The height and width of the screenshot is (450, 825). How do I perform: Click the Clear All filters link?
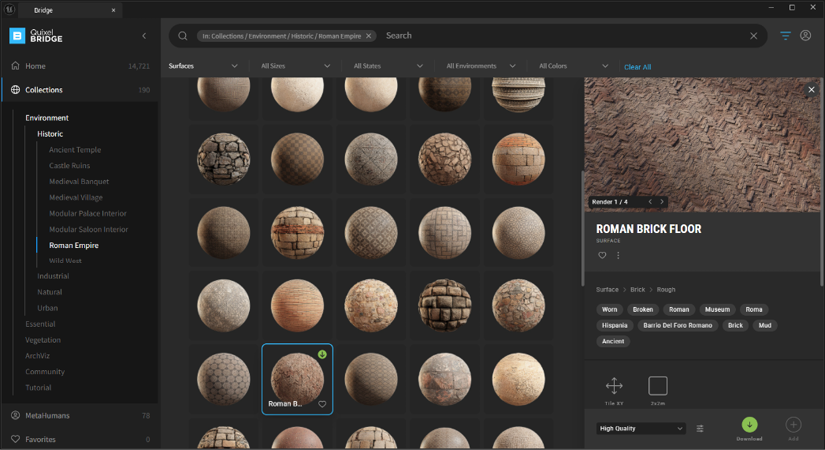tap(637, 67)
